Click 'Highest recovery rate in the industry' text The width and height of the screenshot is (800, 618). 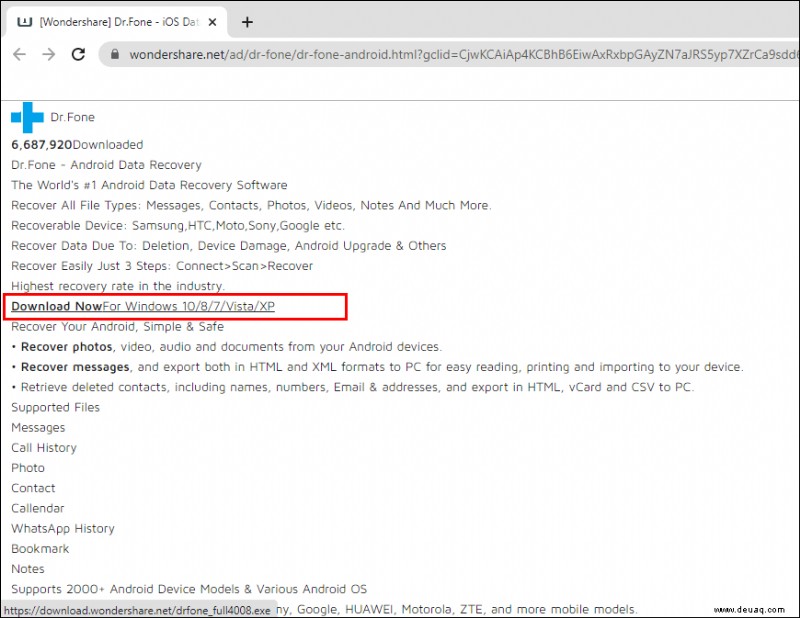click(118, 286)
